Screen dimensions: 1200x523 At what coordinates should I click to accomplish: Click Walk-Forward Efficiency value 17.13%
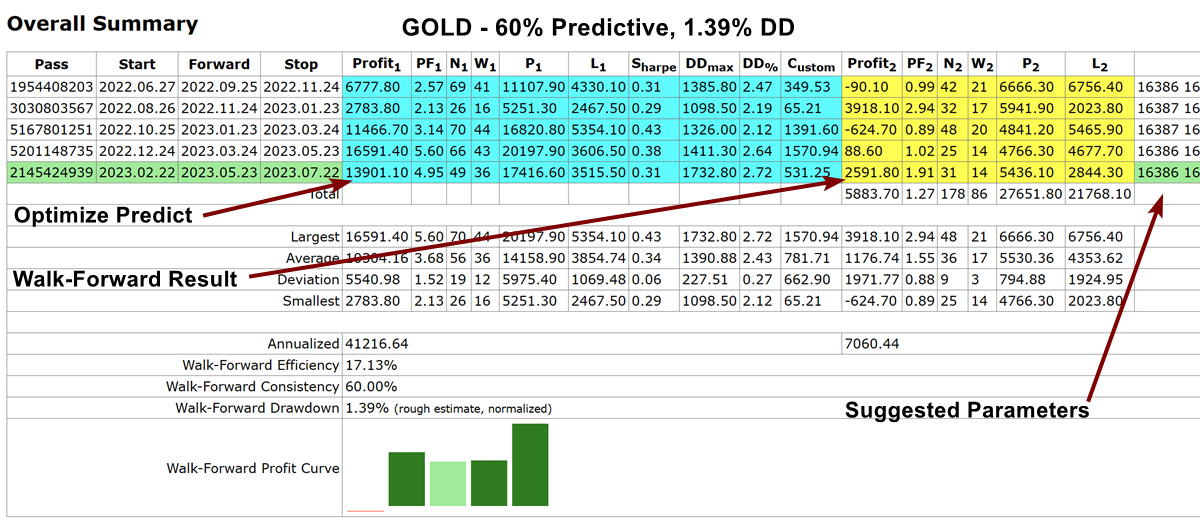(x=370, y=365)
